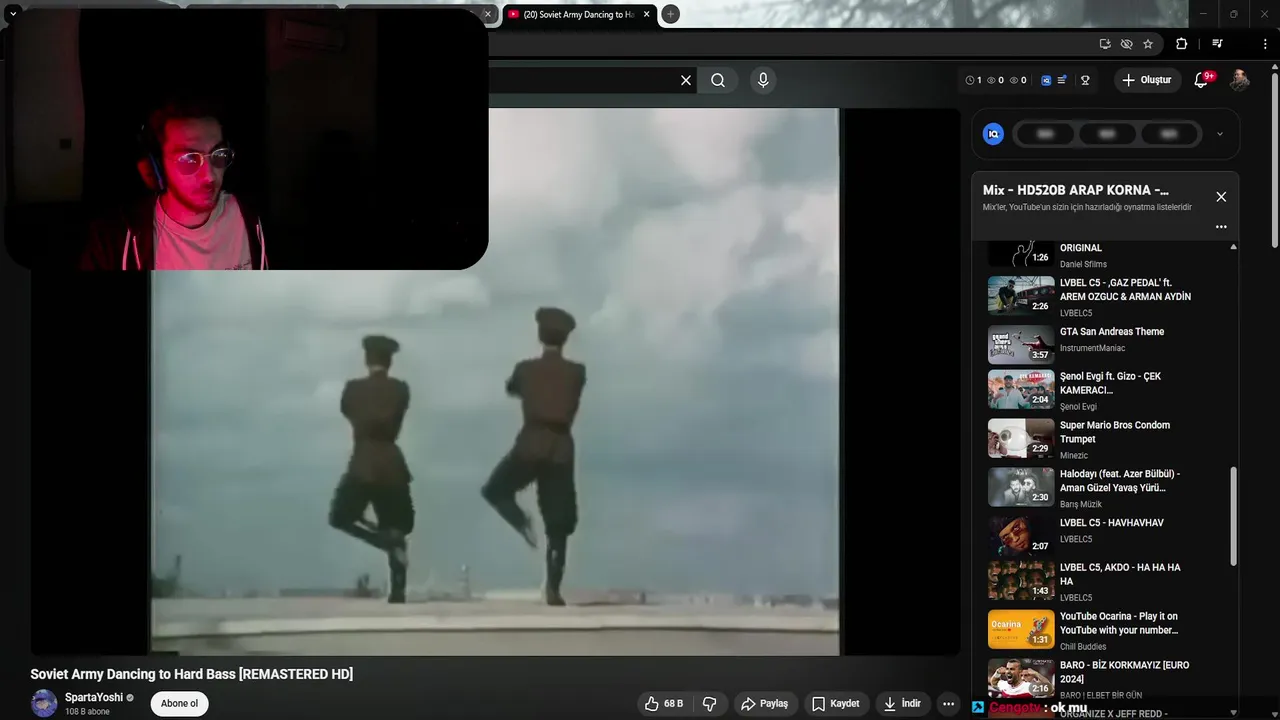Open Şenol Evgi ÇEK KAMERACI video thumbnail
This screenshot has width=1280, height=720.
pos(1021,390)
